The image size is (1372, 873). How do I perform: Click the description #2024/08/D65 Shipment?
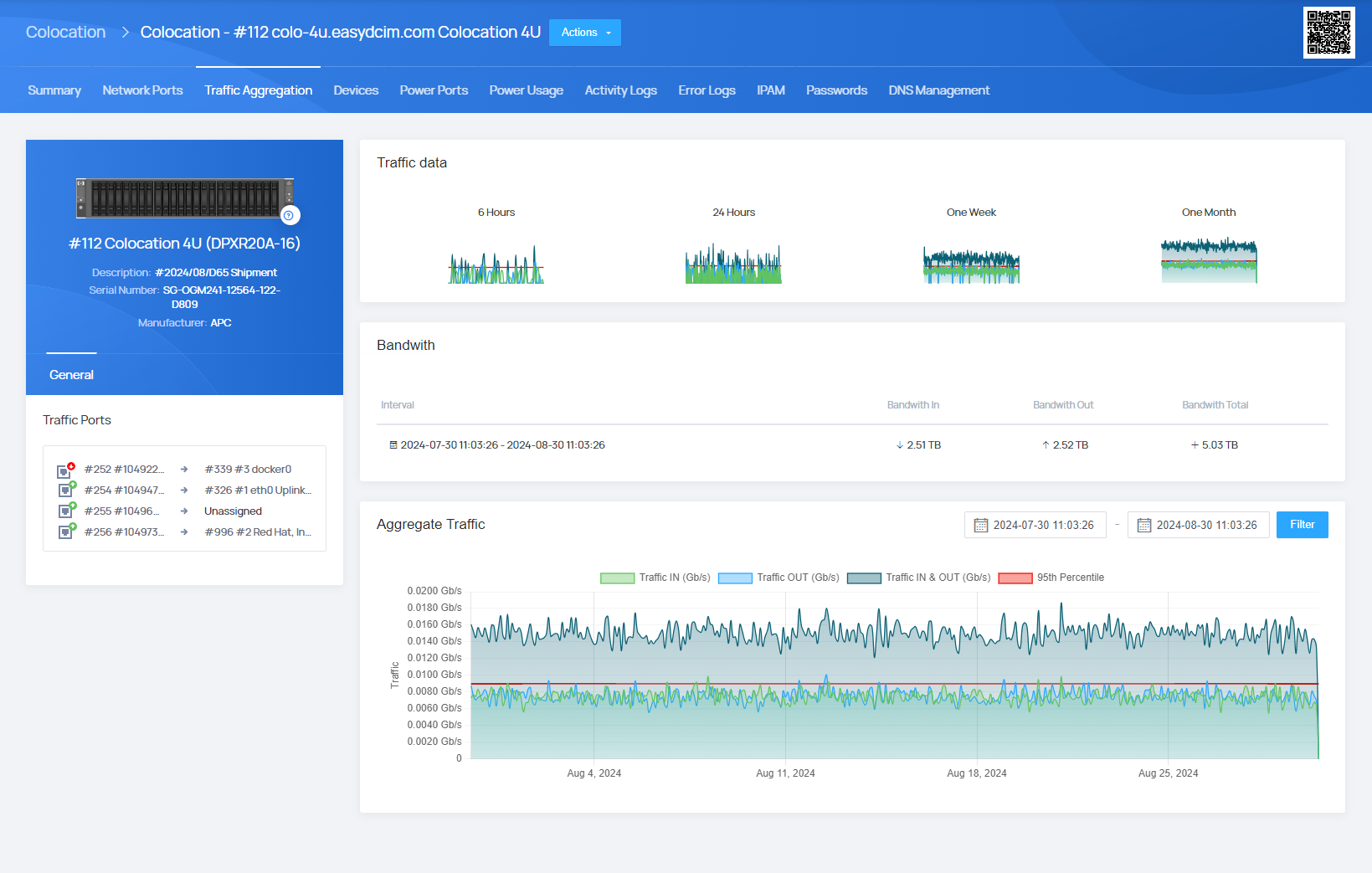[x=216, y=273]
